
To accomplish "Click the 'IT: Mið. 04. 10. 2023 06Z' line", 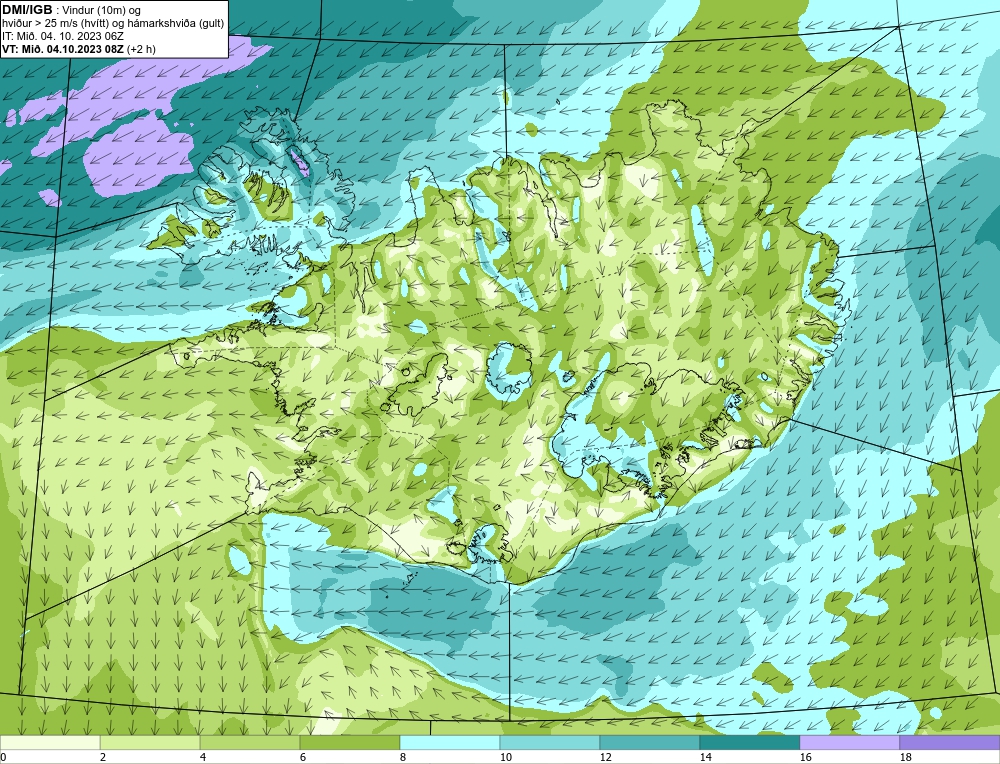I will 63,36.
